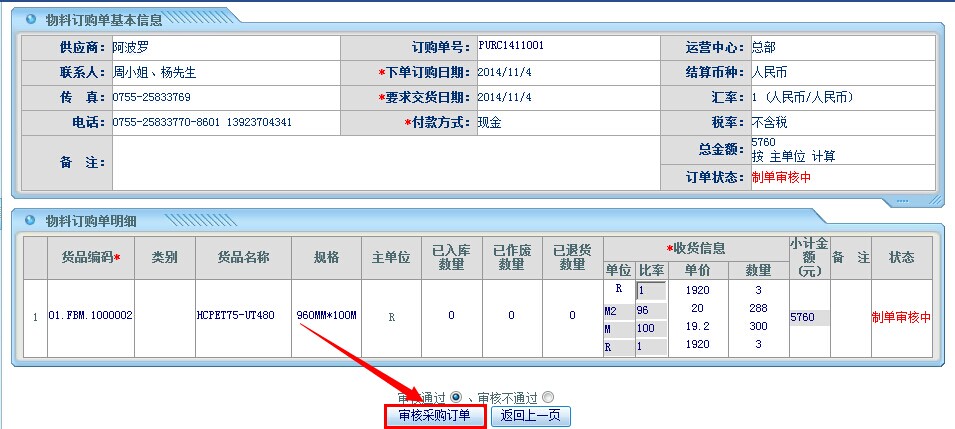This screenshot has width=955, height=429.
Task: Click the 比率 field showing 100
Action: pos(650,328)
